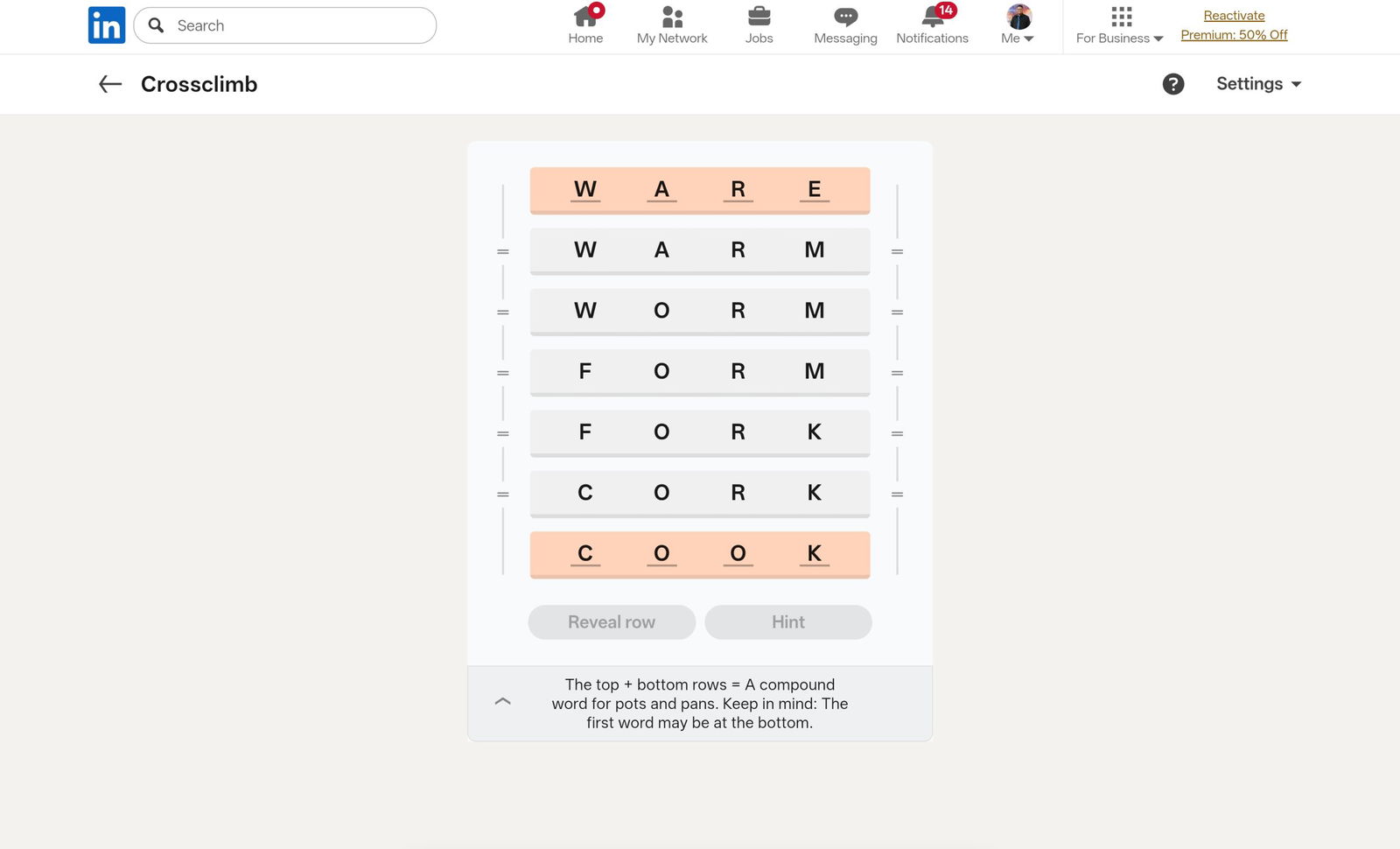Screen dimensions: 1400x849
Task: Click the LinkedIn logo icon
Action: click(x=107, y=25)
